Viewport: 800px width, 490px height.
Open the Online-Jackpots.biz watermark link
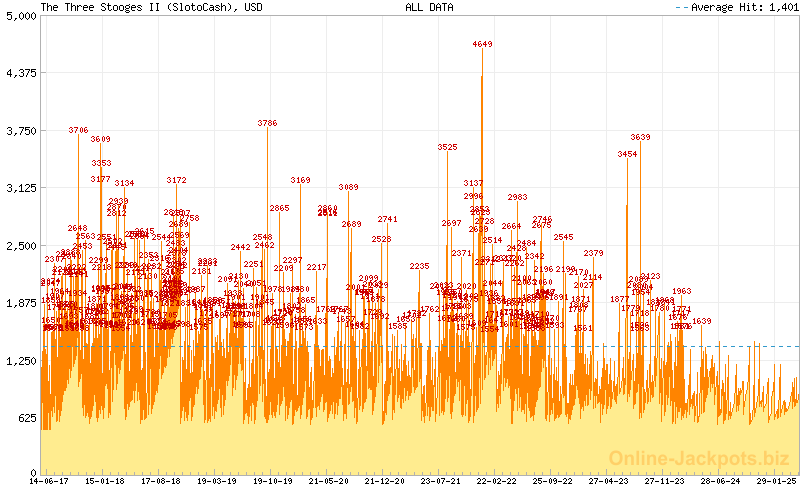pos(699,458)
